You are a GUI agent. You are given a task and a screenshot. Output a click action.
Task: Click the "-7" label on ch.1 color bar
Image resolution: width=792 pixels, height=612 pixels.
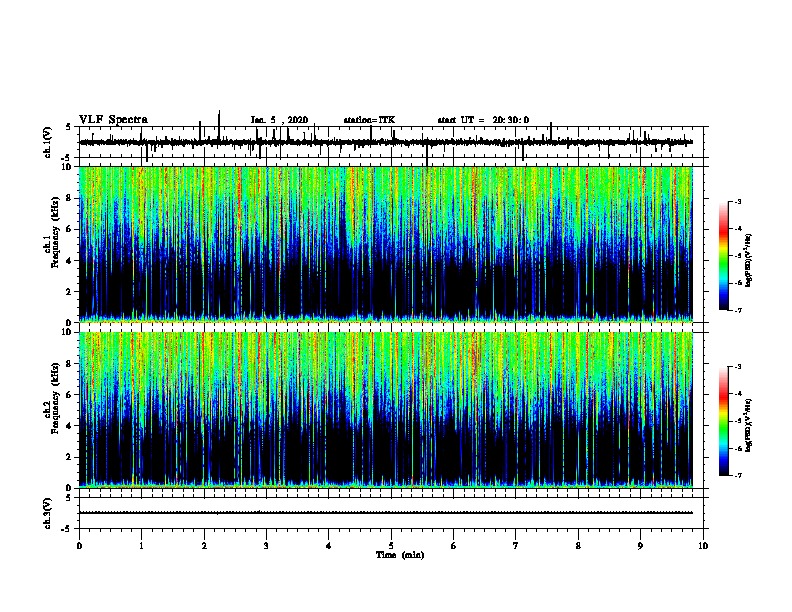click(738, 310)
